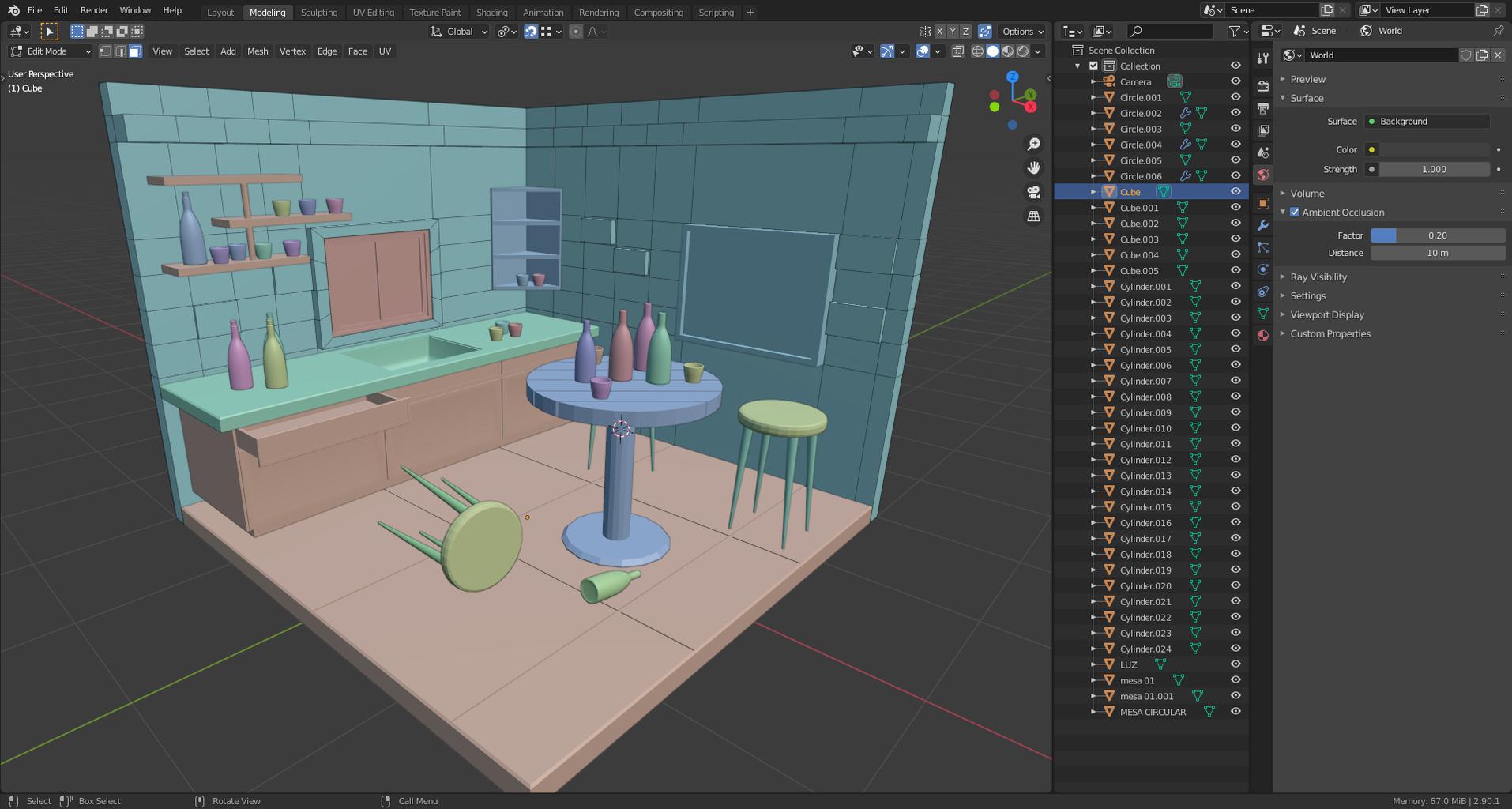
Task: Switch to orthographic view grid icon
Action: click(x=1033, y=216)
